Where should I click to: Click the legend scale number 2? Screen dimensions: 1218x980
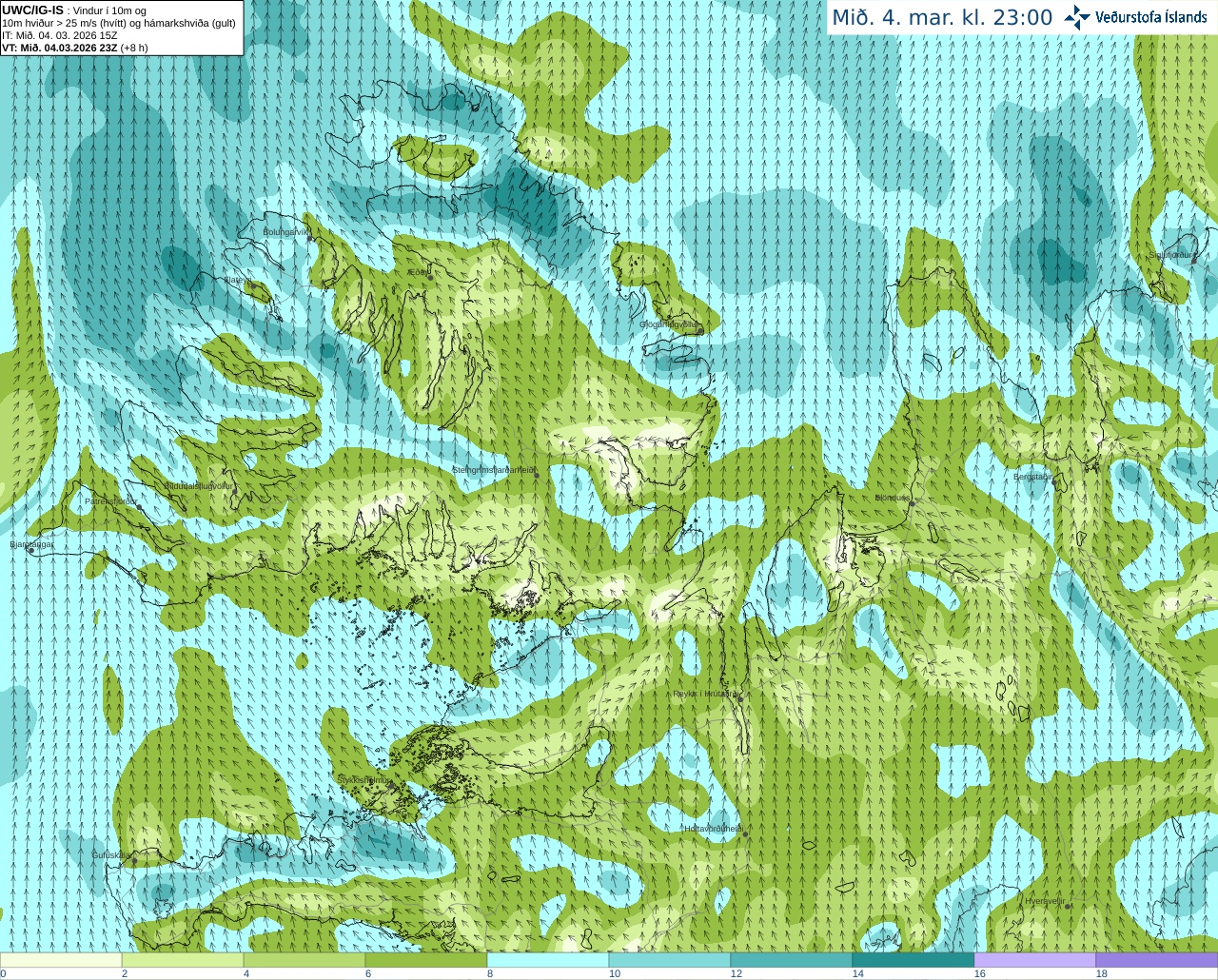[x=125, y=973]
